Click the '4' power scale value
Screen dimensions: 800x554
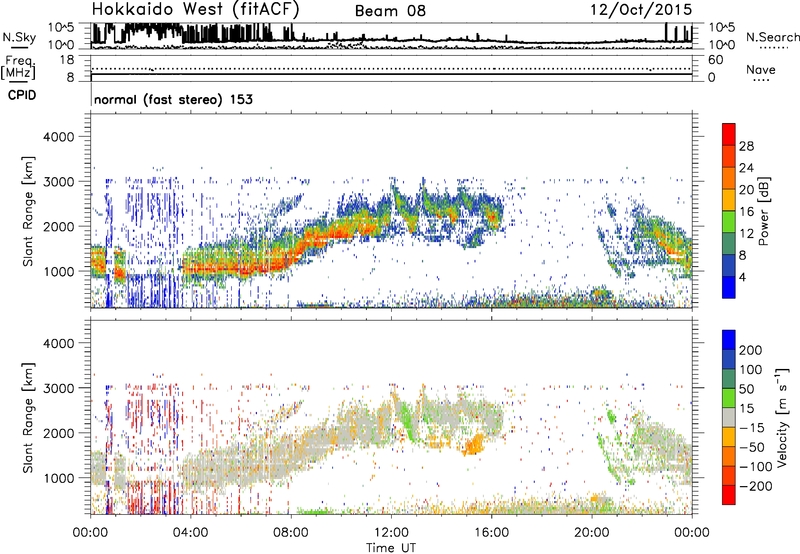[x=743, y=277]
